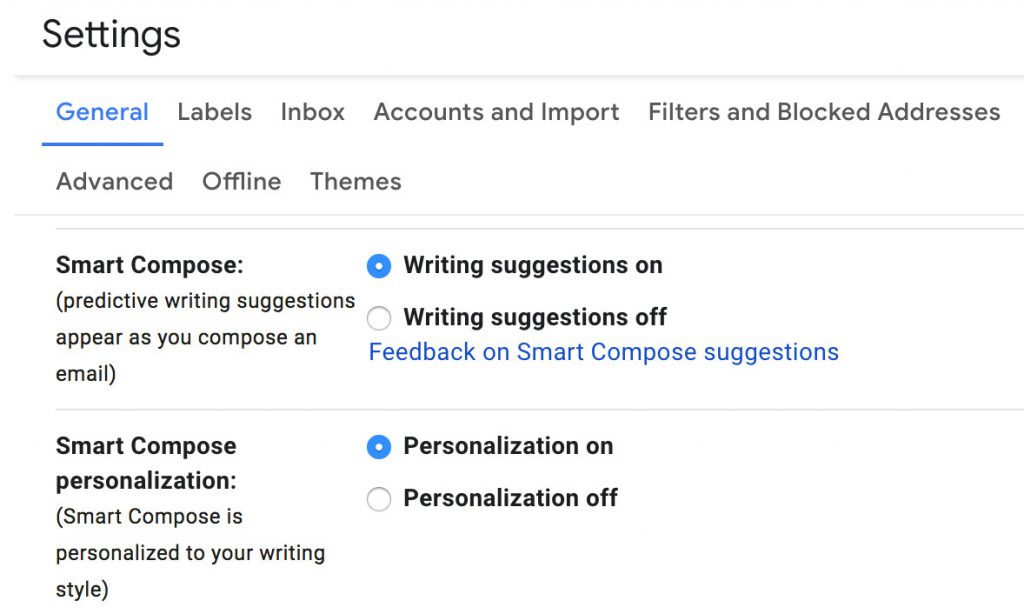
Task: Click the Personalization on label text
Action: 508,446
